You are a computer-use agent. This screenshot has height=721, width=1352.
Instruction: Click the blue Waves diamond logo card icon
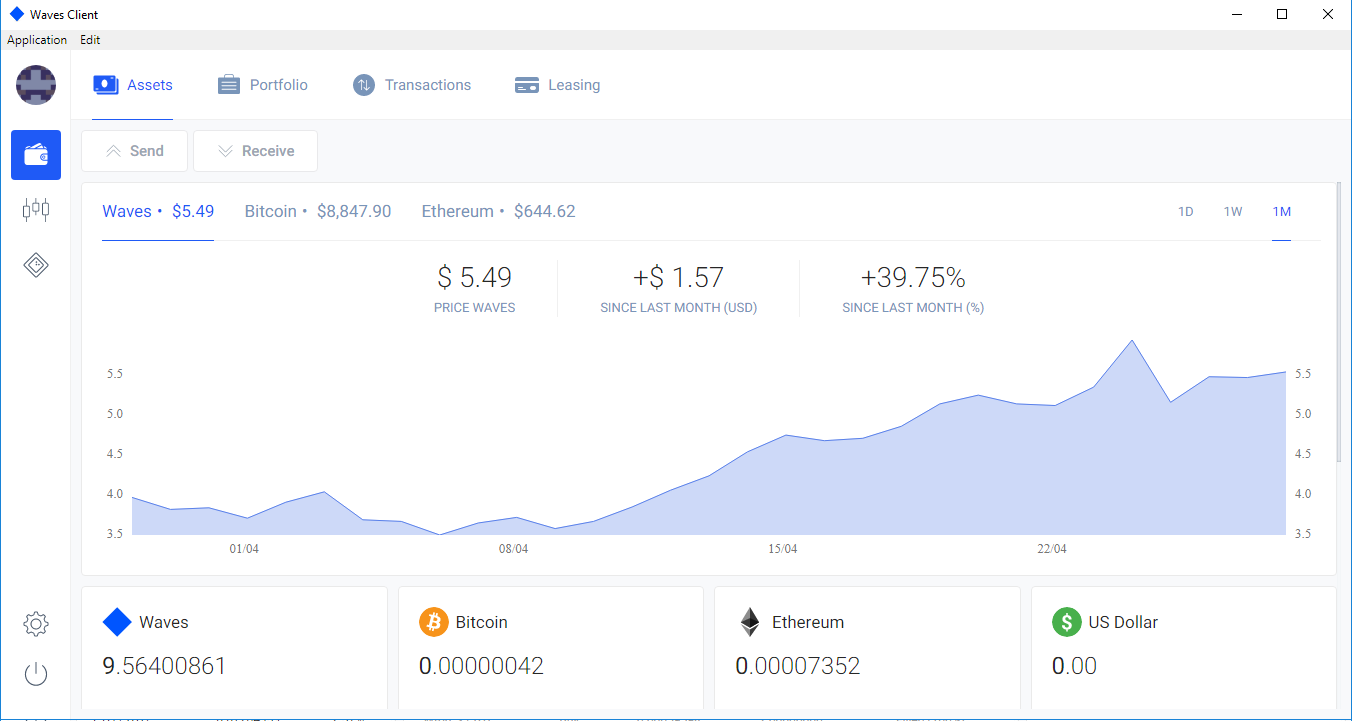117,622
